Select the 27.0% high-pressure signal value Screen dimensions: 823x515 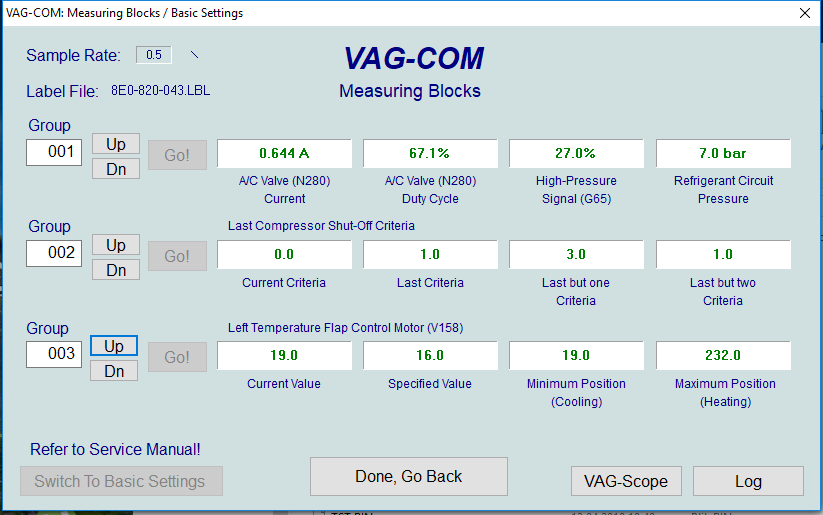(x=576, y=153)
